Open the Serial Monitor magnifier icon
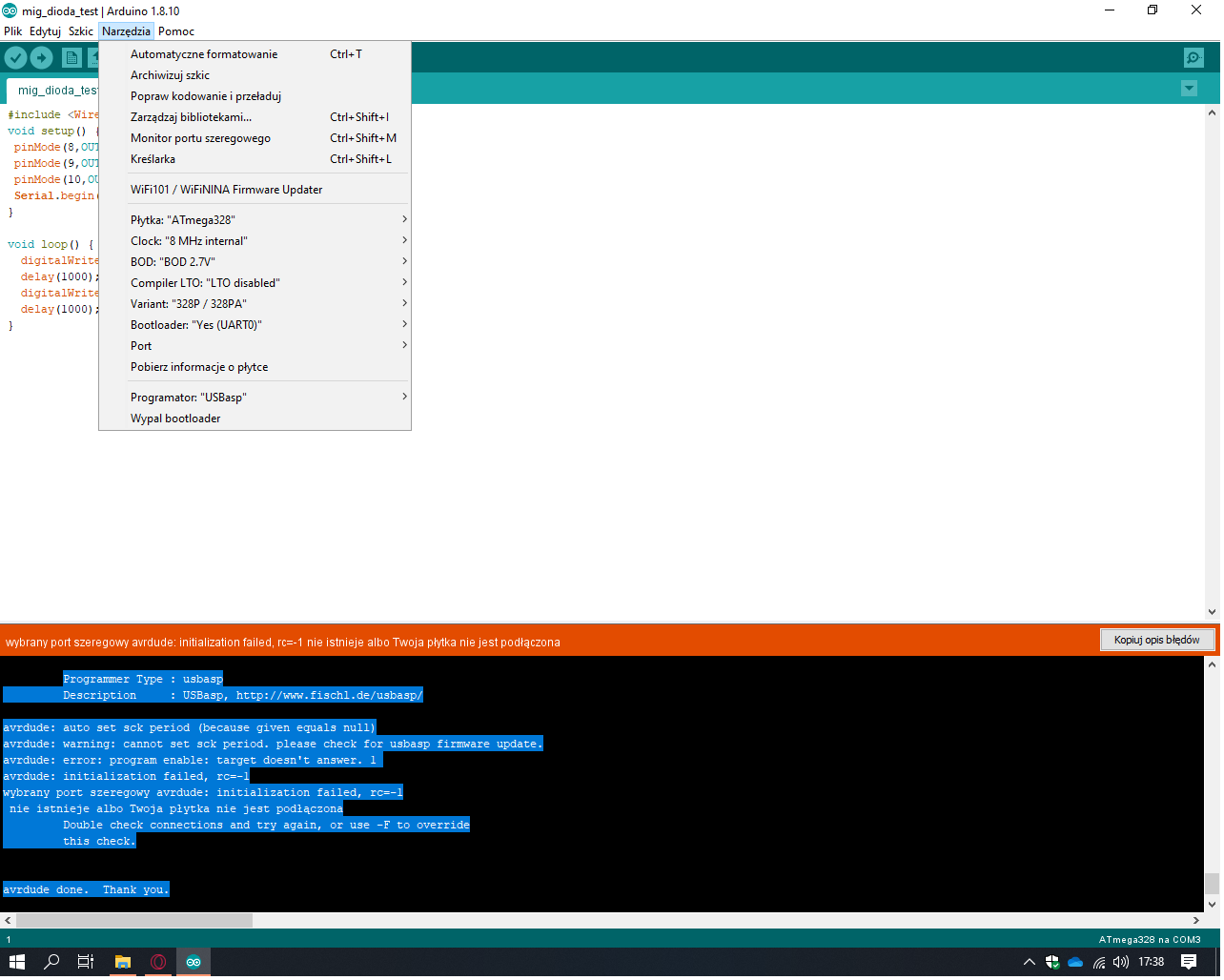The height and width of the screenshot is (980, 1224). click(x=1193, y=58)
